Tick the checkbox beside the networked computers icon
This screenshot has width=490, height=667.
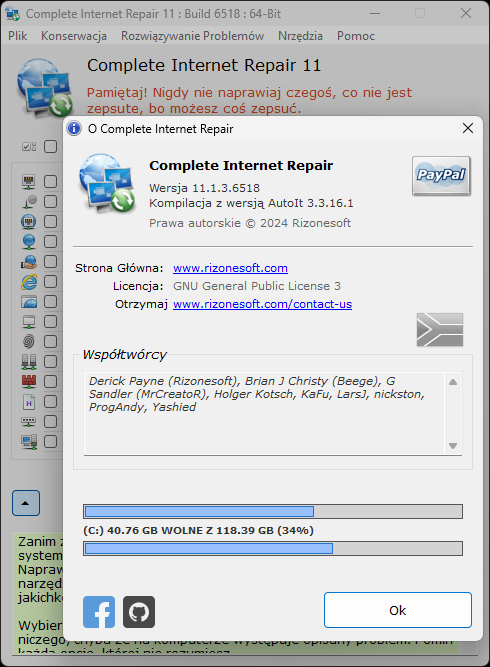50,442
